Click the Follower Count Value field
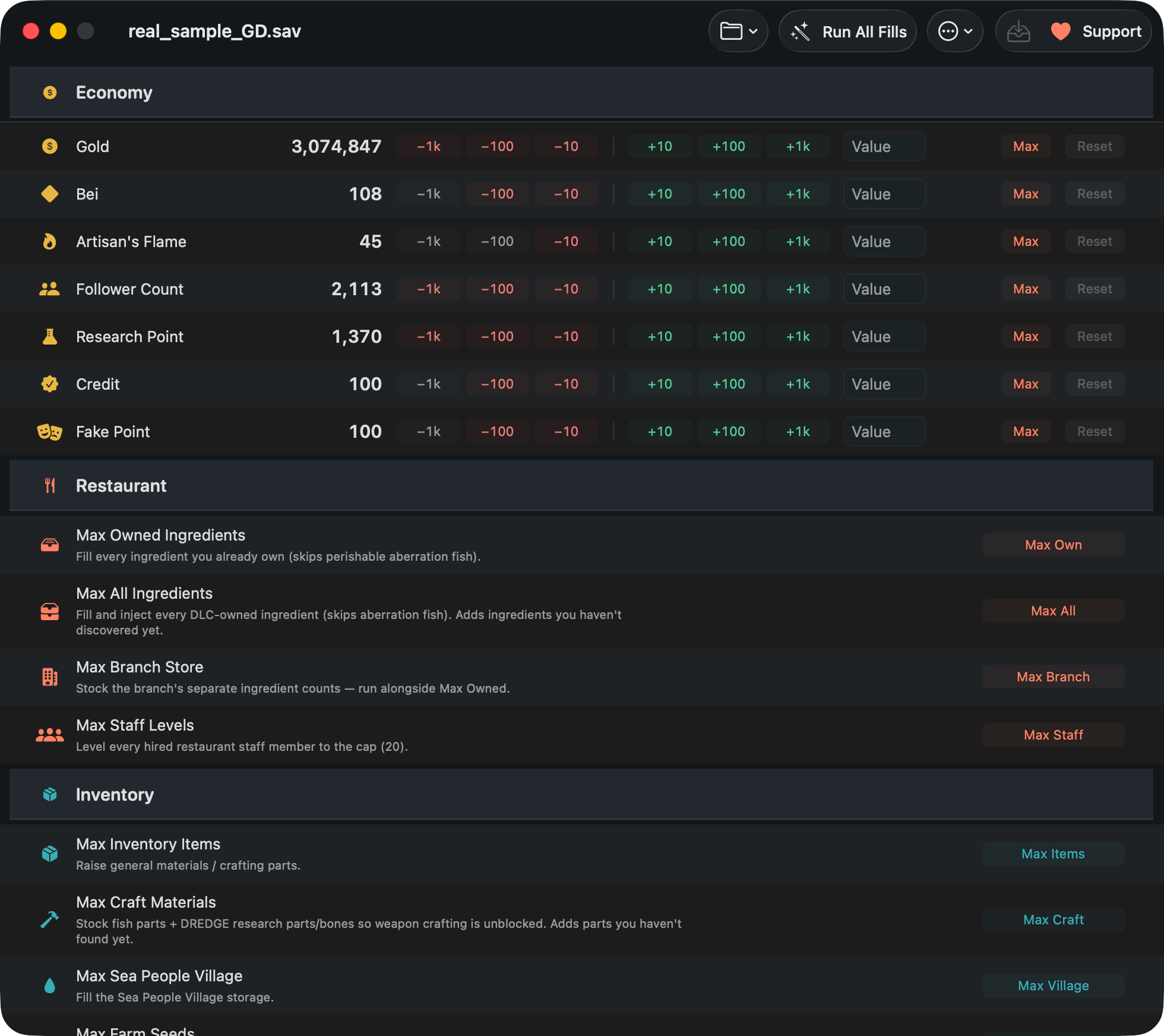The height and width of the screenshot is (1036, 1164). tap(884, 289)
